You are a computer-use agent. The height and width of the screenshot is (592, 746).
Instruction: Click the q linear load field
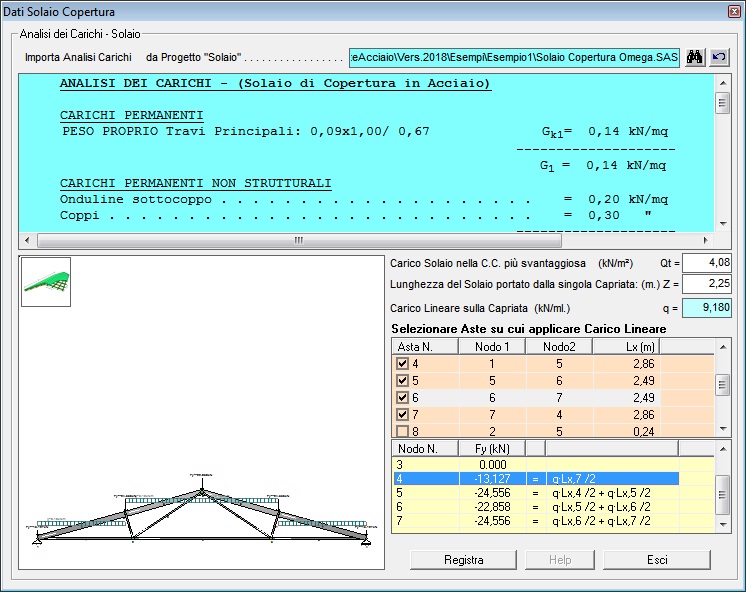[x=707, y=308]
